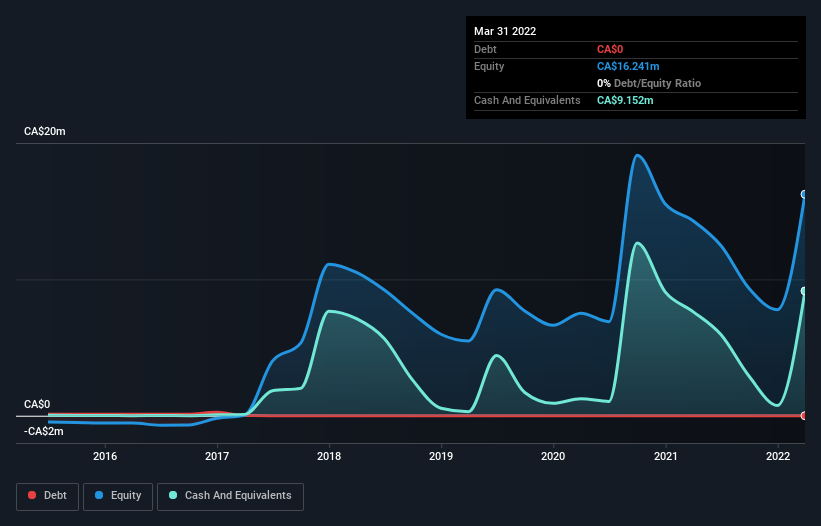Click the 2019 x-axis label
The width and height of the screenshot is (821, 526).
pyautogui.click(x=441, y=456)
